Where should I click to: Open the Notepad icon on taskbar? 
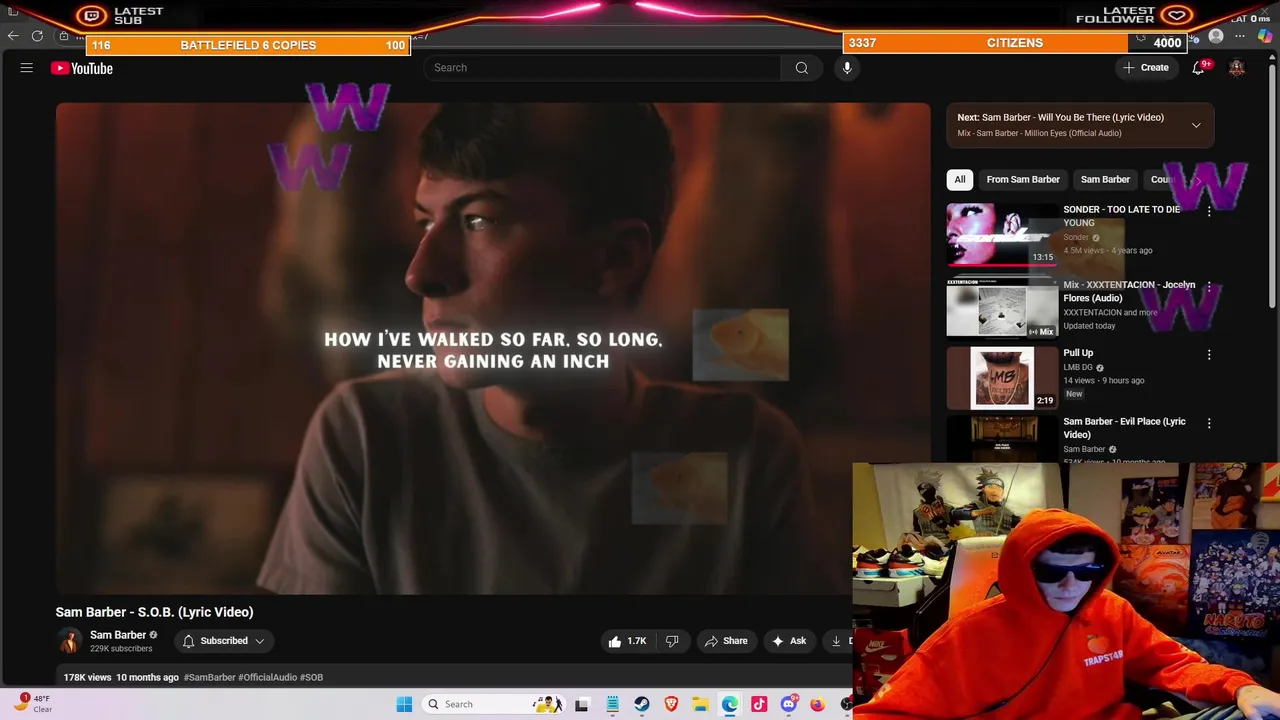click(x=612, y=704)
